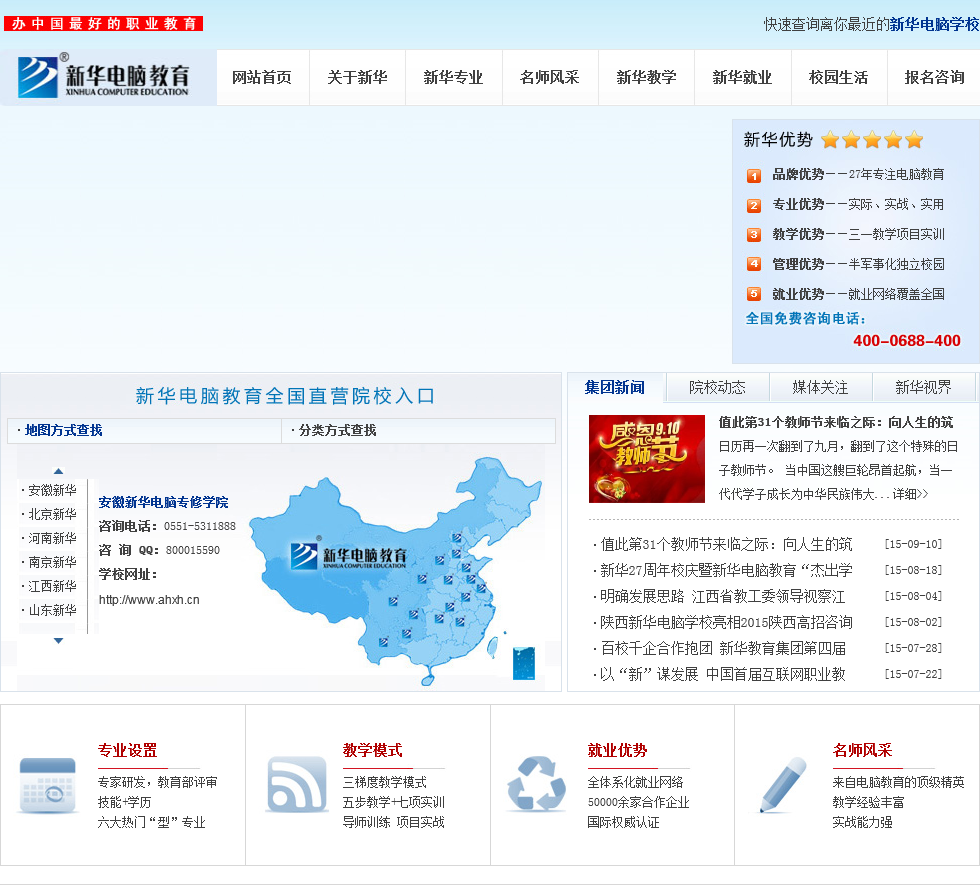Click 品牌优势 27年专注电脑教育 item
Screen dimensions: 980x891
858,174
